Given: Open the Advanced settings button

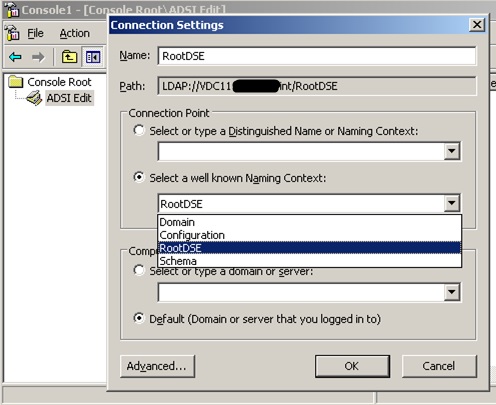Looking at the screenshot, I should [157, 366].
